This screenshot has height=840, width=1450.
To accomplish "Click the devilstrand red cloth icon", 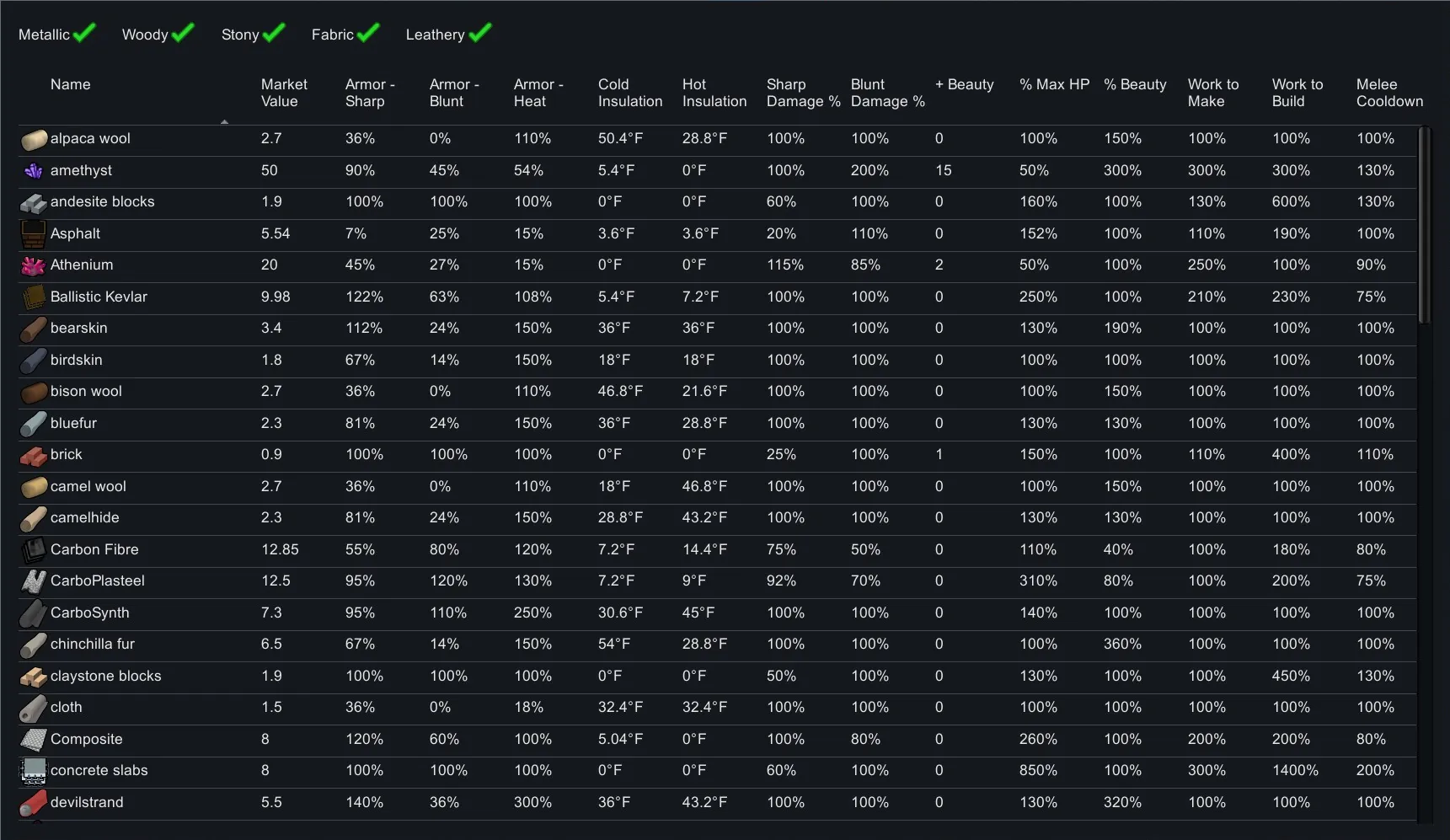I will 33,803.
